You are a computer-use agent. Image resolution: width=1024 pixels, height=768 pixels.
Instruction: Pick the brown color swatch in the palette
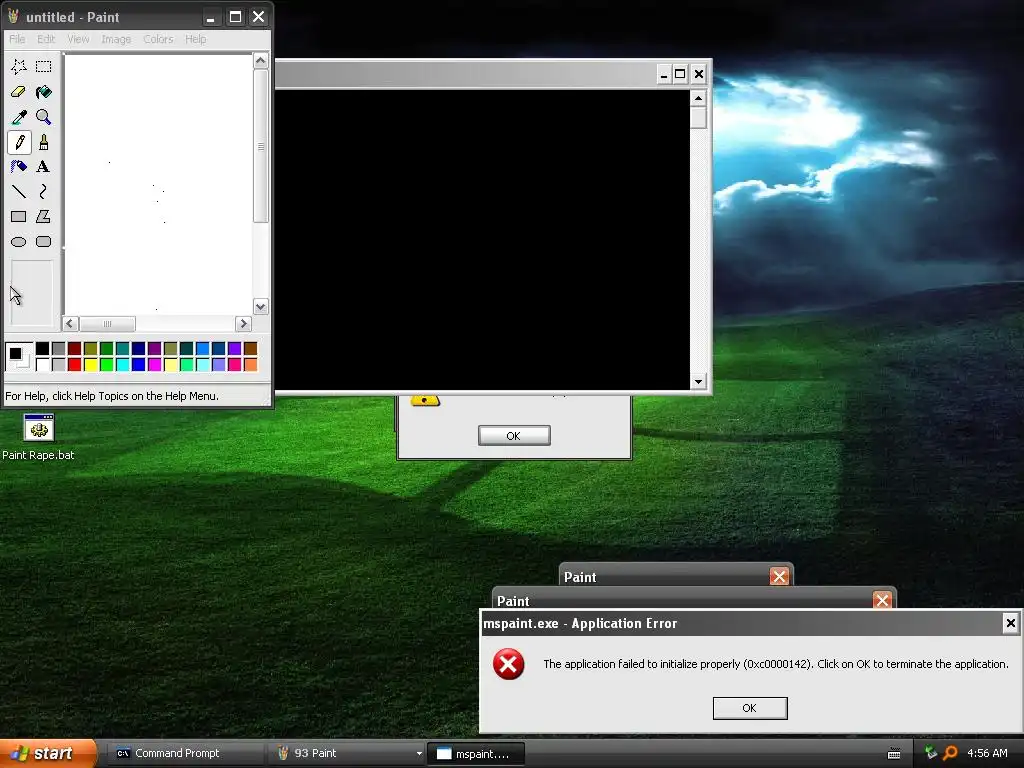[251, 348]
